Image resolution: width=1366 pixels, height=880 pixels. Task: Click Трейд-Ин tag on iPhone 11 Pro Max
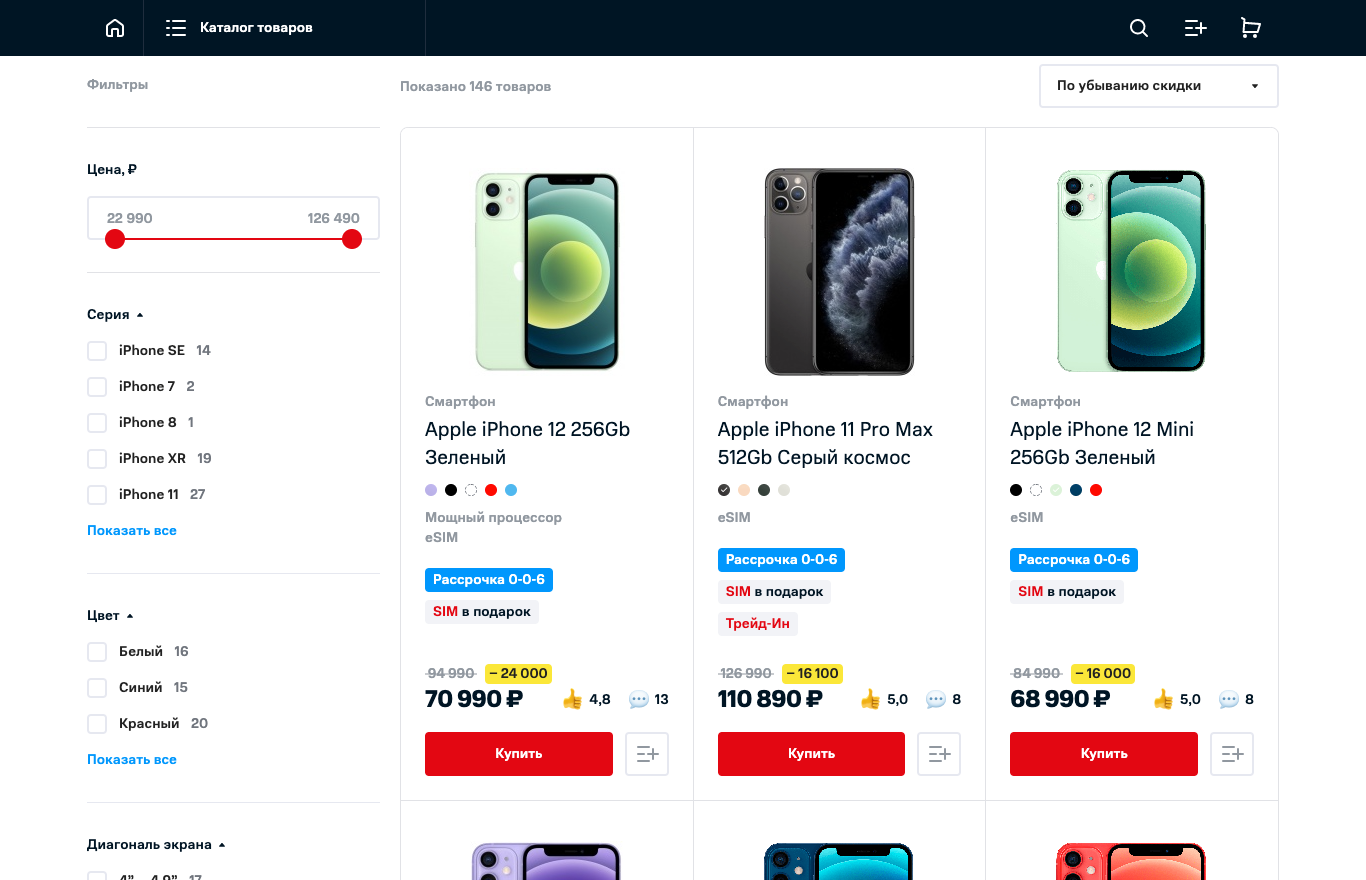[757, 624]
